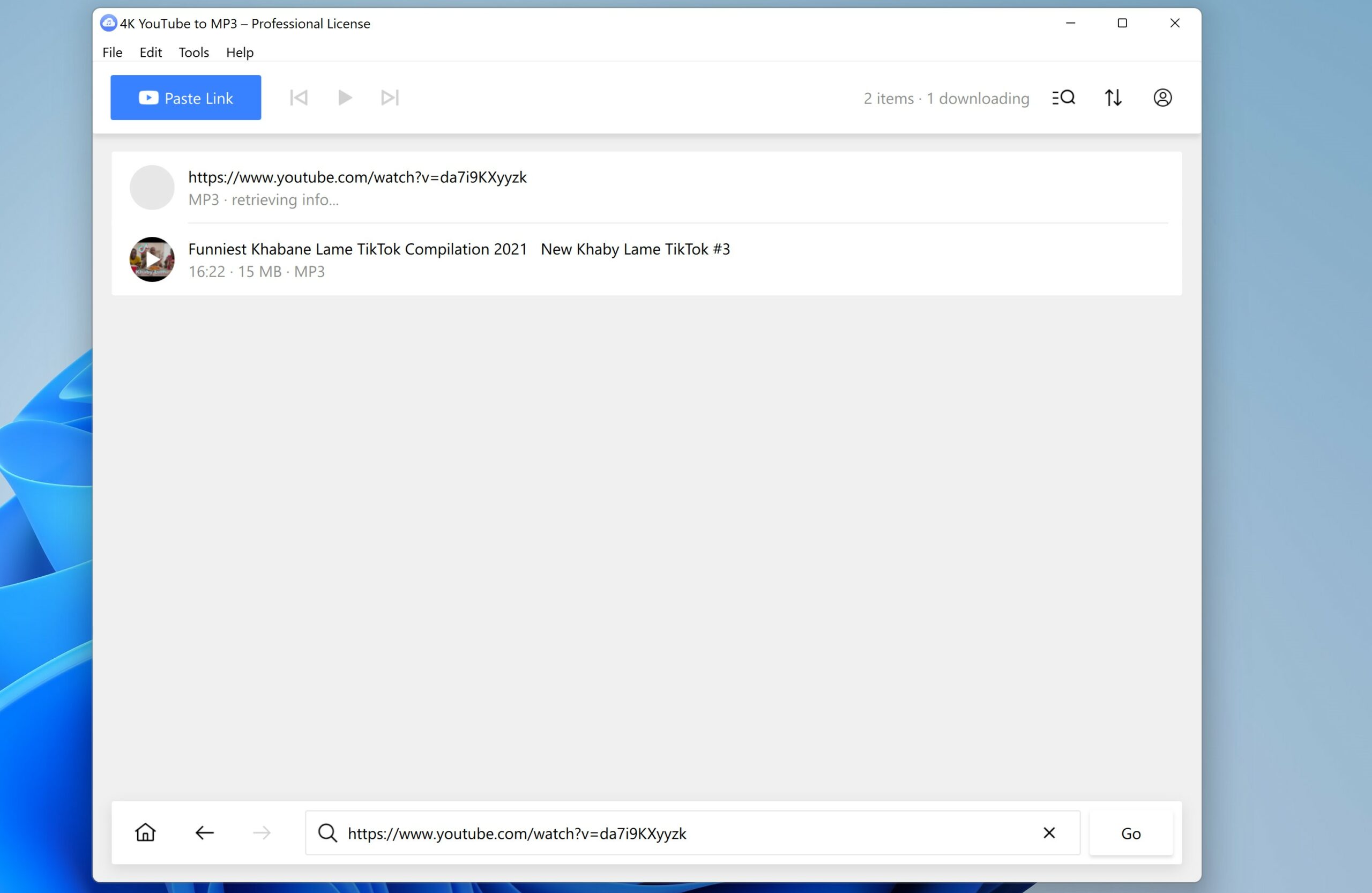Focus the URL address input field
The height and width of the screenshot is (893, 1372).
pos(692,833)
